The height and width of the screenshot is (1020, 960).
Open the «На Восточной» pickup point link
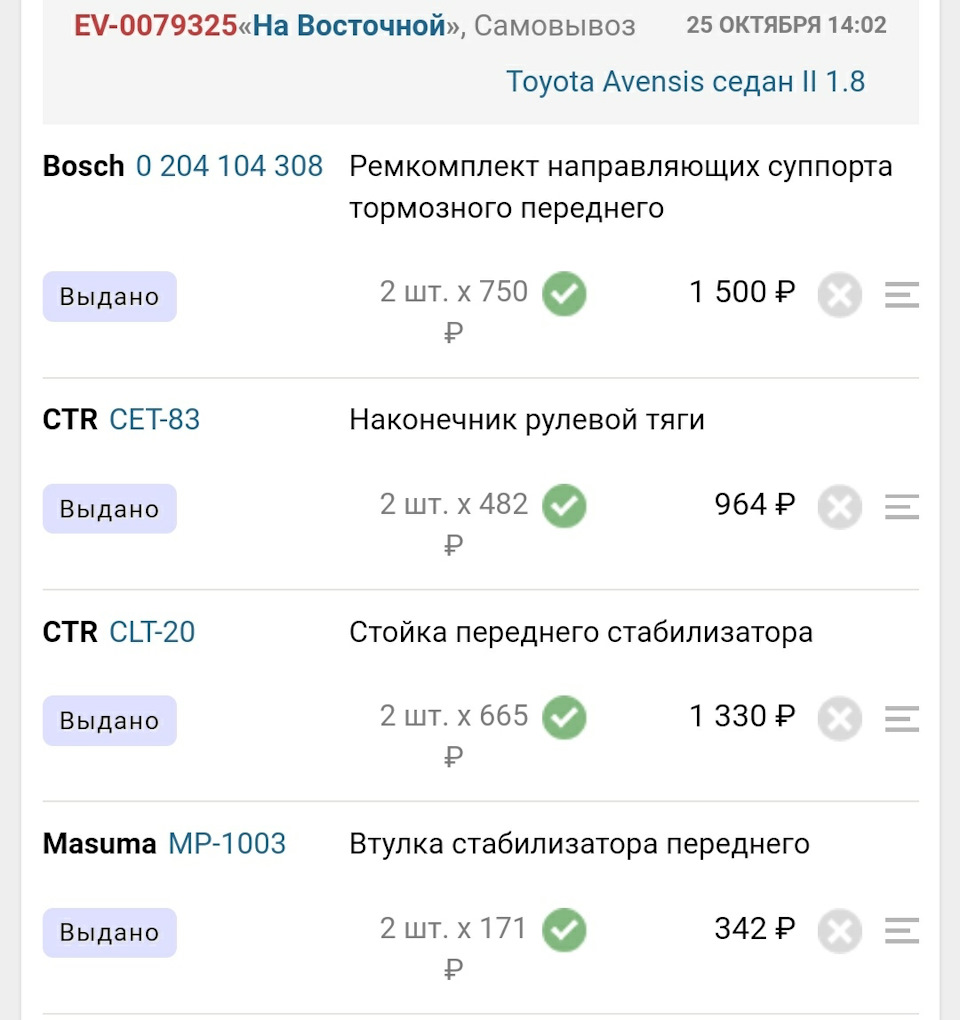pos(349,26)
